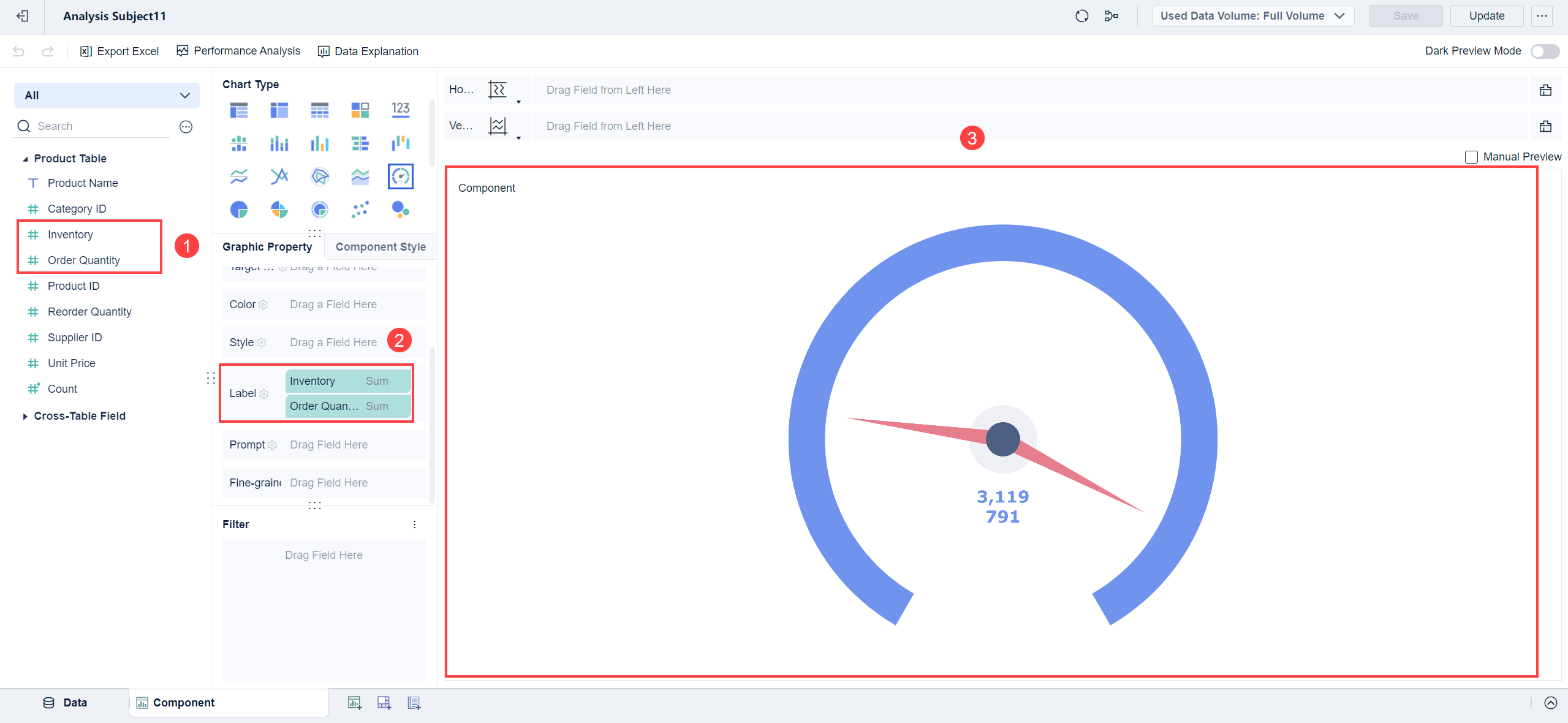Toggle the Label settings gear
The width and height of the screenshot is (1568, 723).
pos(264,394)
